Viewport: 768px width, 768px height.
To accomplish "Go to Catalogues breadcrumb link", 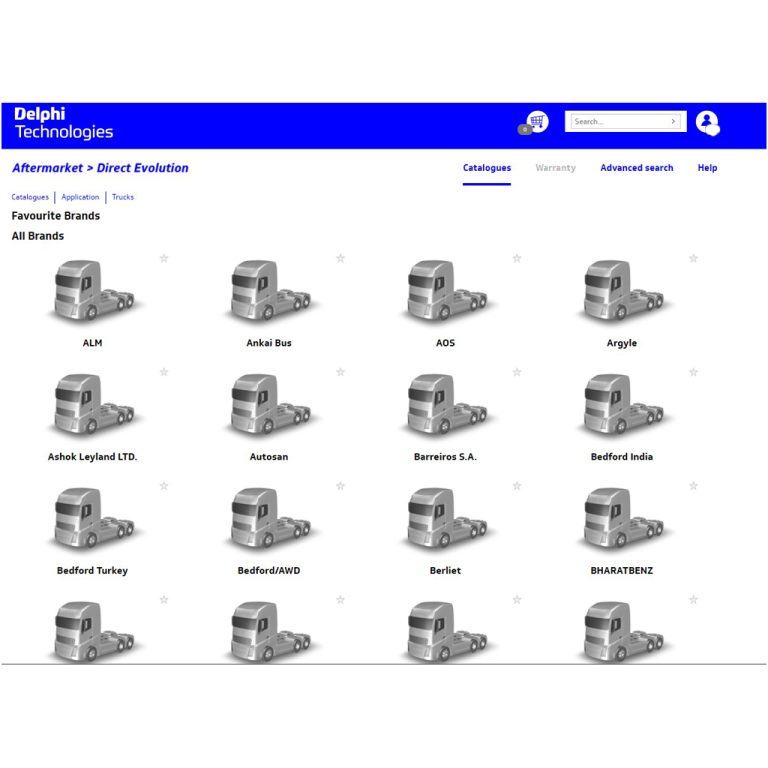I will 30,197.
